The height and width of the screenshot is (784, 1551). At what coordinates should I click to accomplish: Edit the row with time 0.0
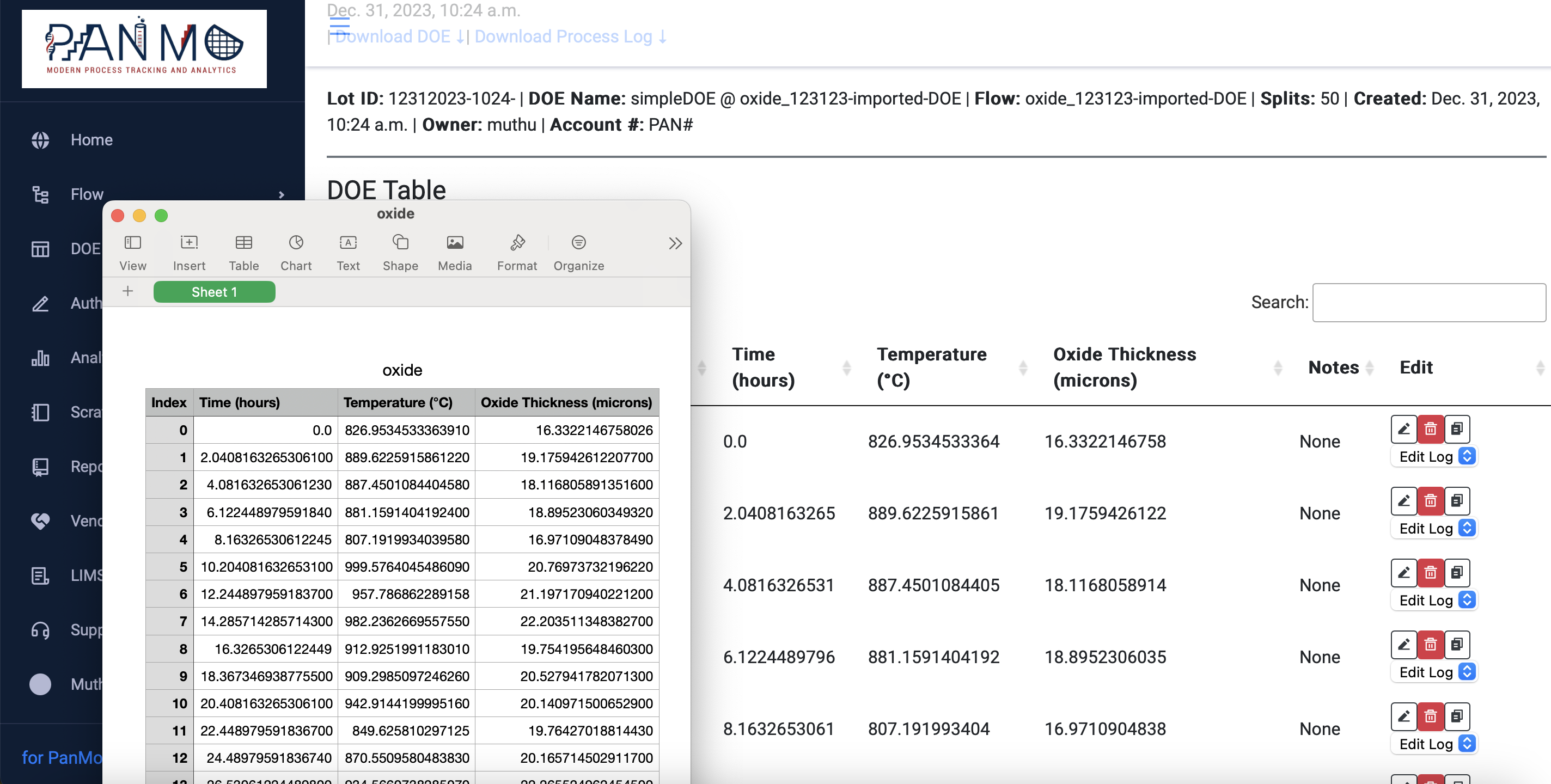click(x=1404, y=428)
